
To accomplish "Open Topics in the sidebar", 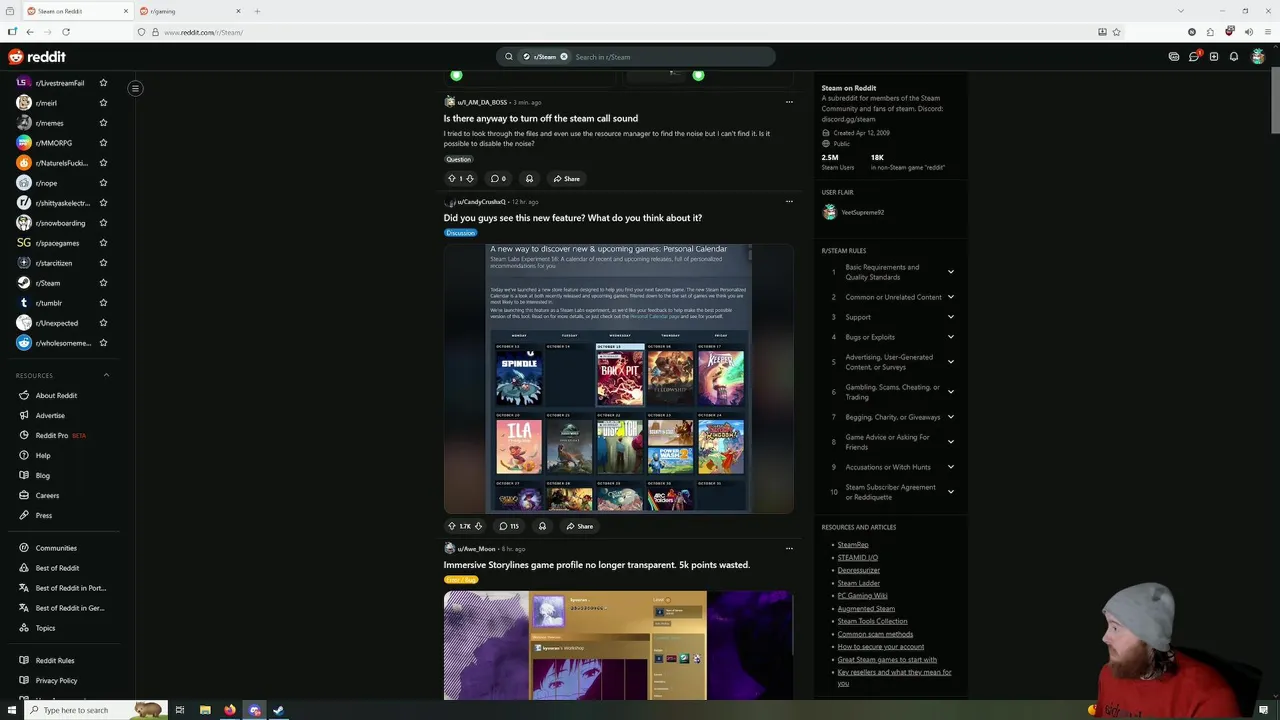I will [x=45, y=628].
